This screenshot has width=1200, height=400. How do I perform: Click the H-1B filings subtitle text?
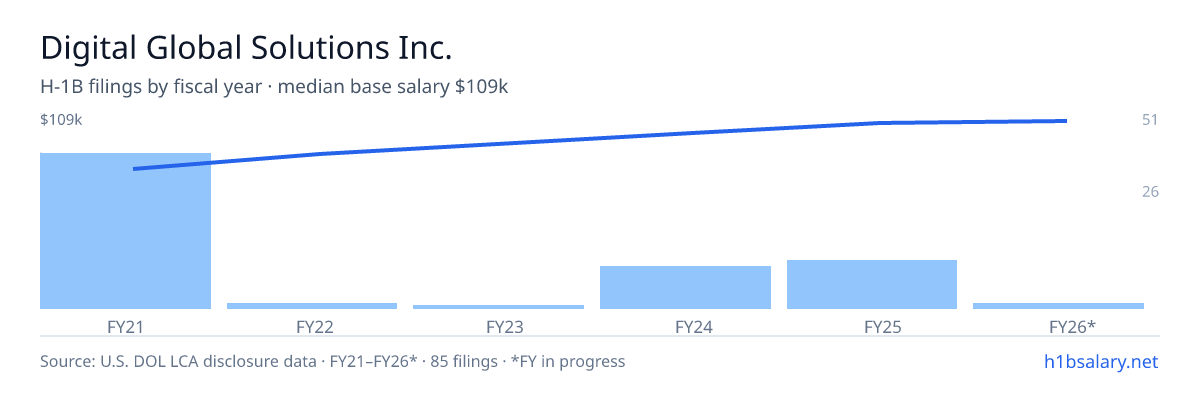274,87
